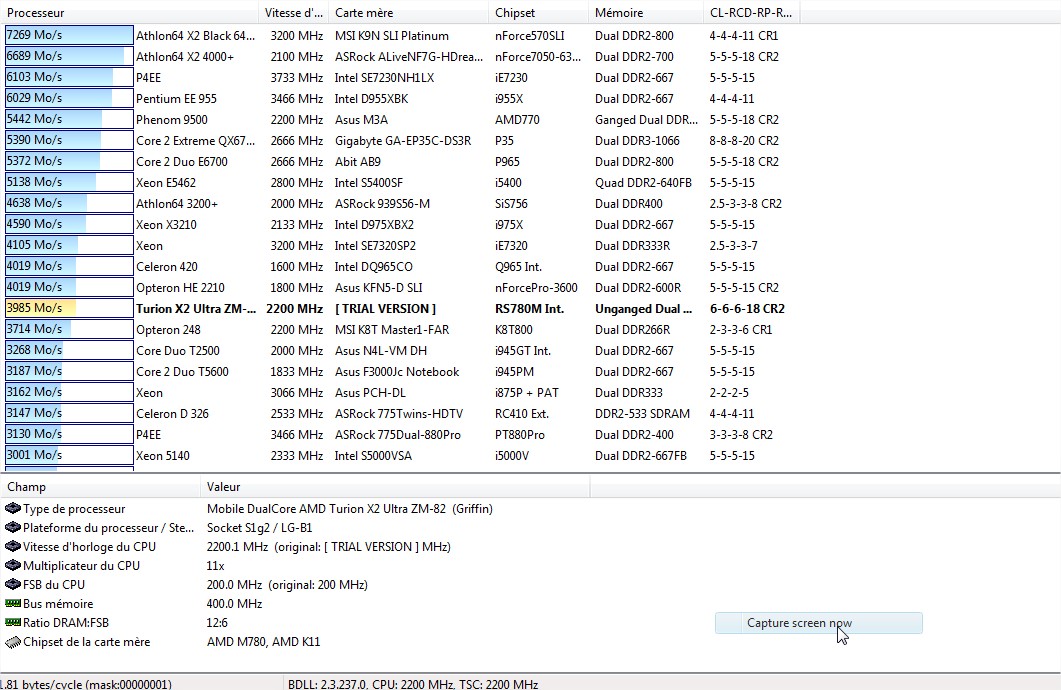
Task: Click the Multiplicateur du CPU icon
Action: pos(12,565)
